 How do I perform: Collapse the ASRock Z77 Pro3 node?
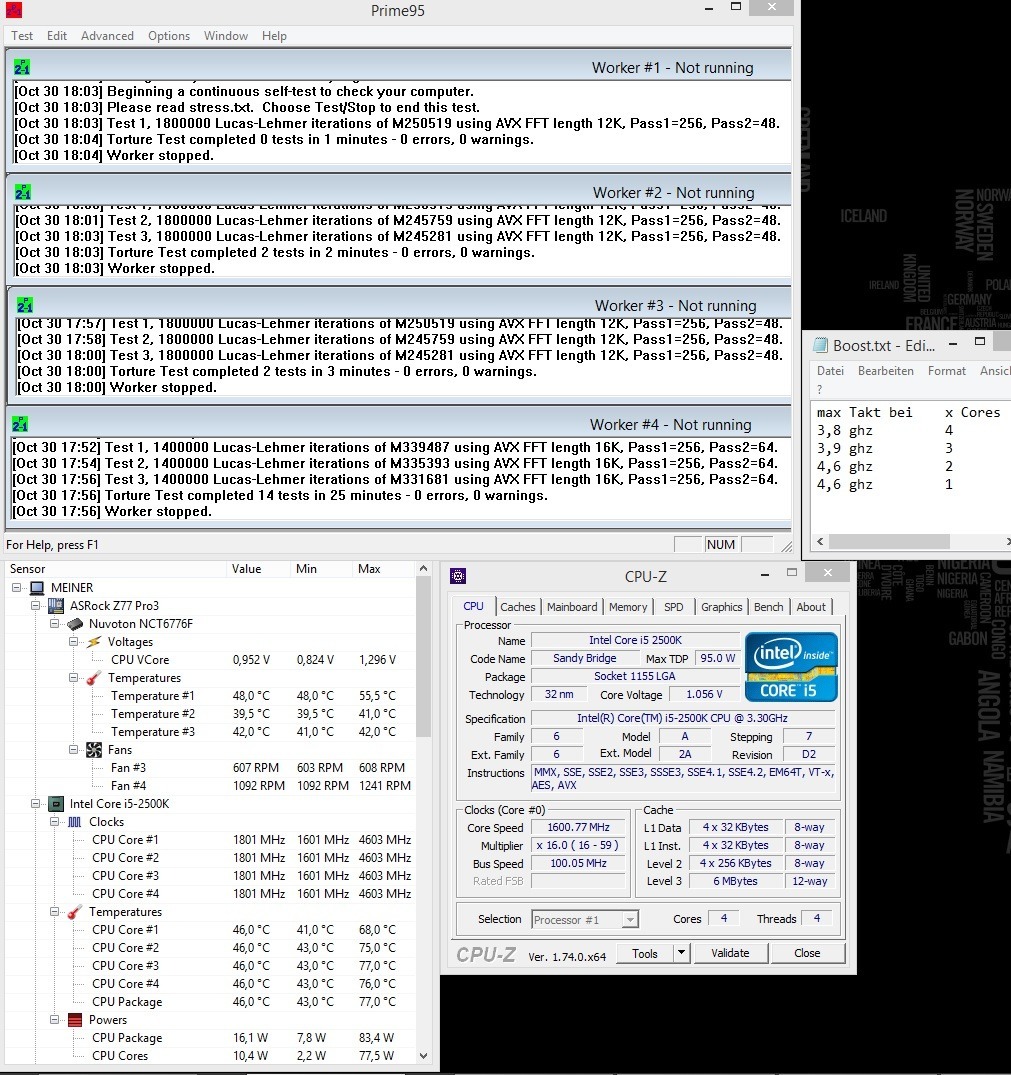(x=35, y=605)
